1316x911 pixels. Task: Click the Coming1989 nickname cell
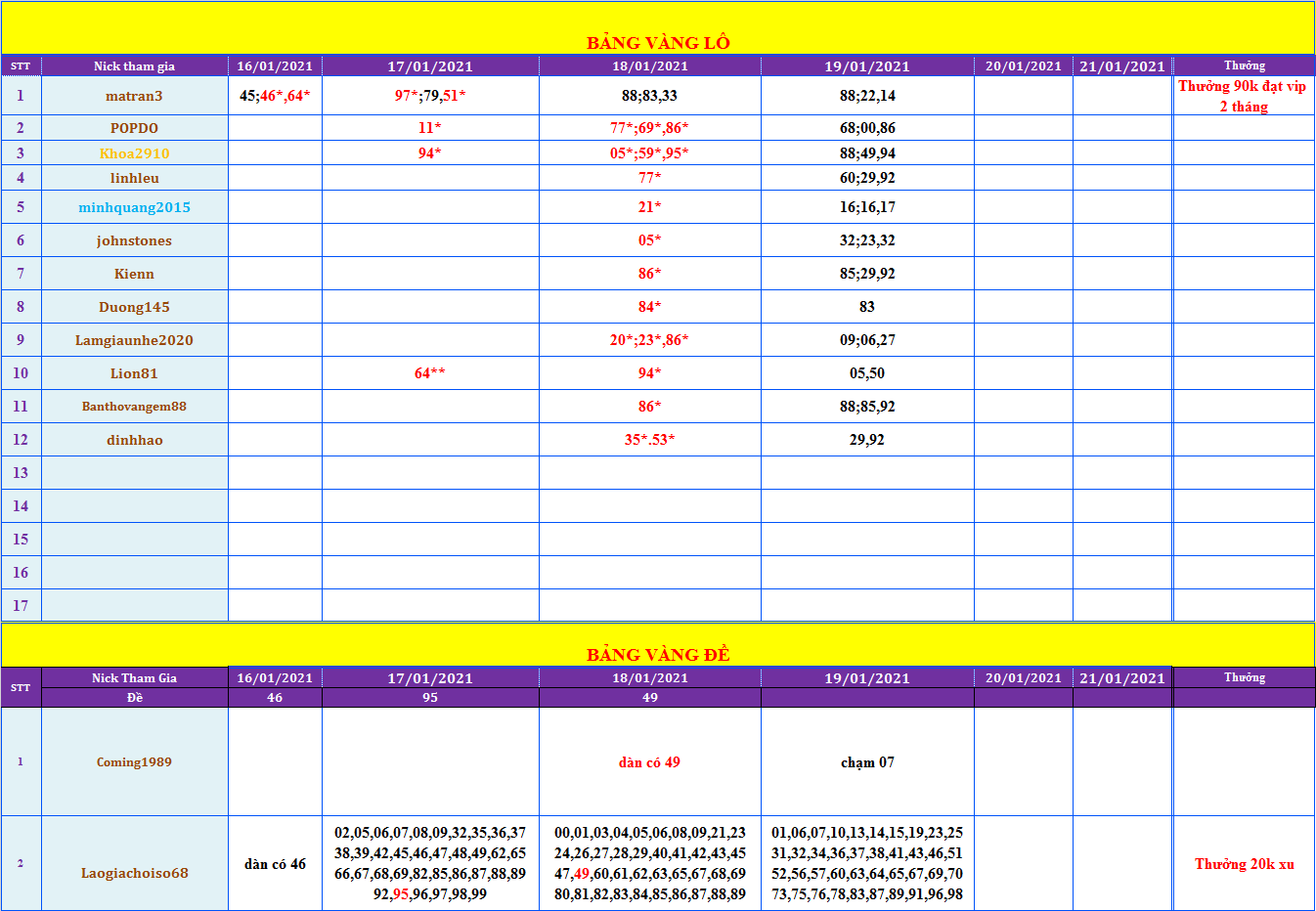point(134,762)
